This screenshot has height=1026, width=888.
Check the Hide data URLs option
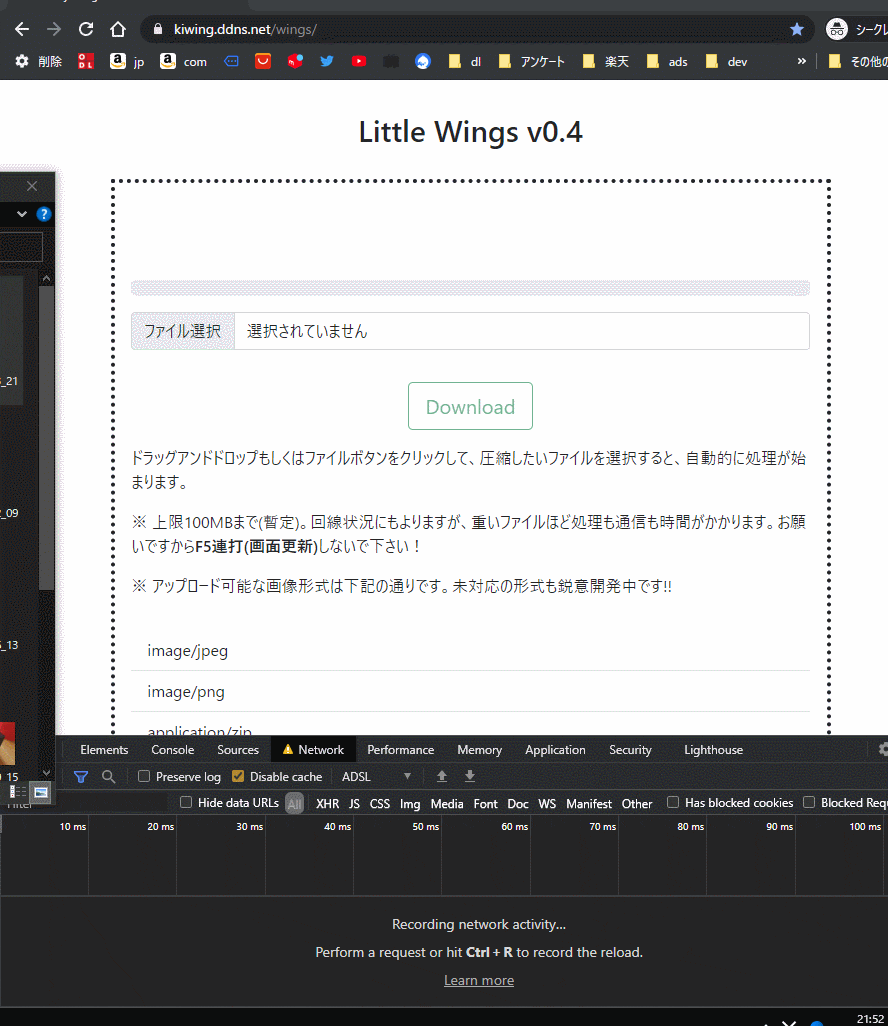pyautogui.click(x=185, y=802)
